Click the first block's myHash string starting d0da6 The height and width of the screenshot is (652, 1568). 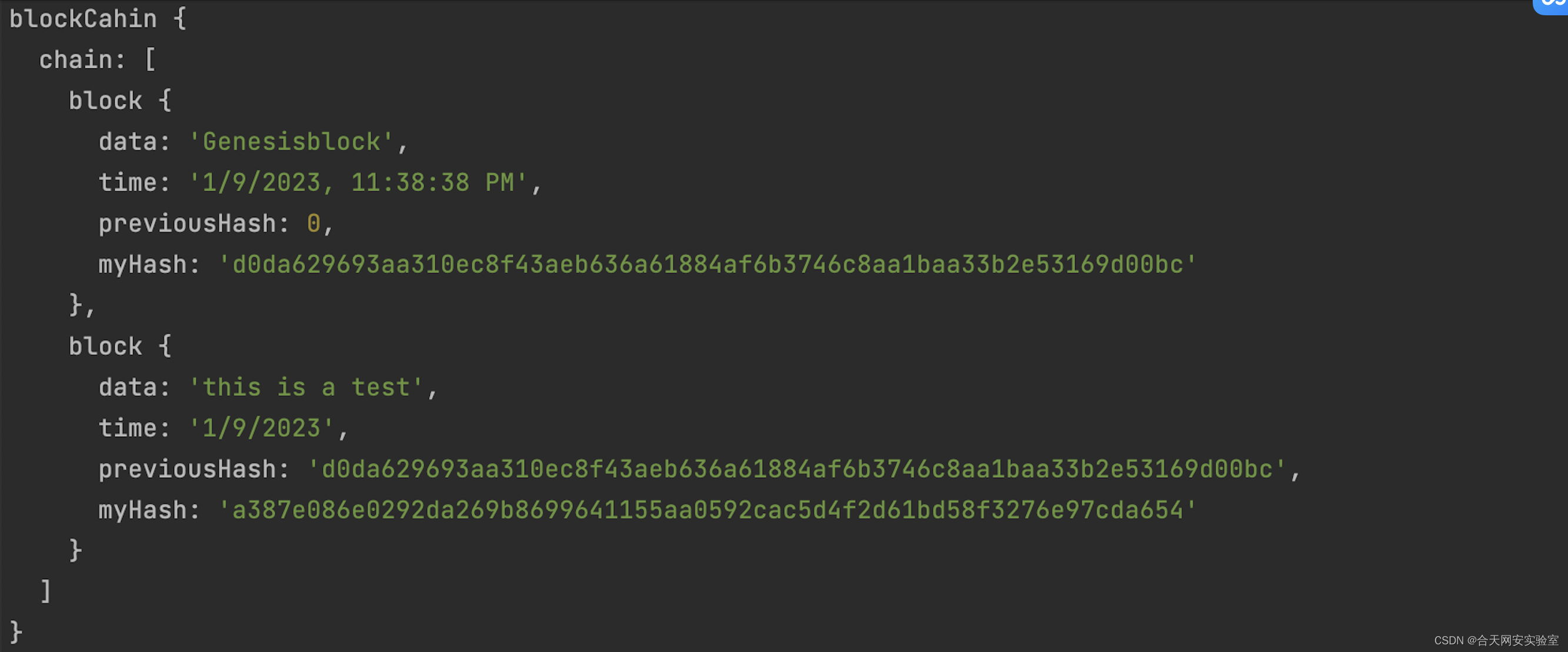click(708, 264)
